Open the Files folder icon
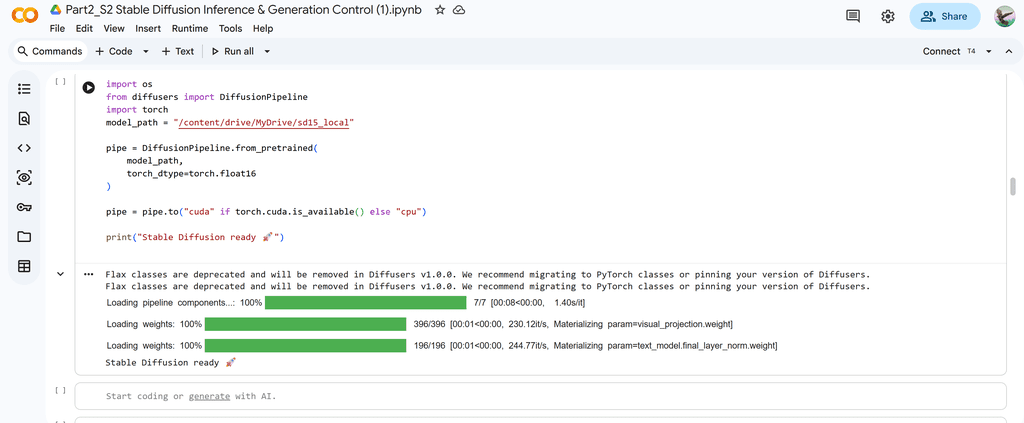The height and width of the screenshot is (423, 1024). [x=24, y=237]
